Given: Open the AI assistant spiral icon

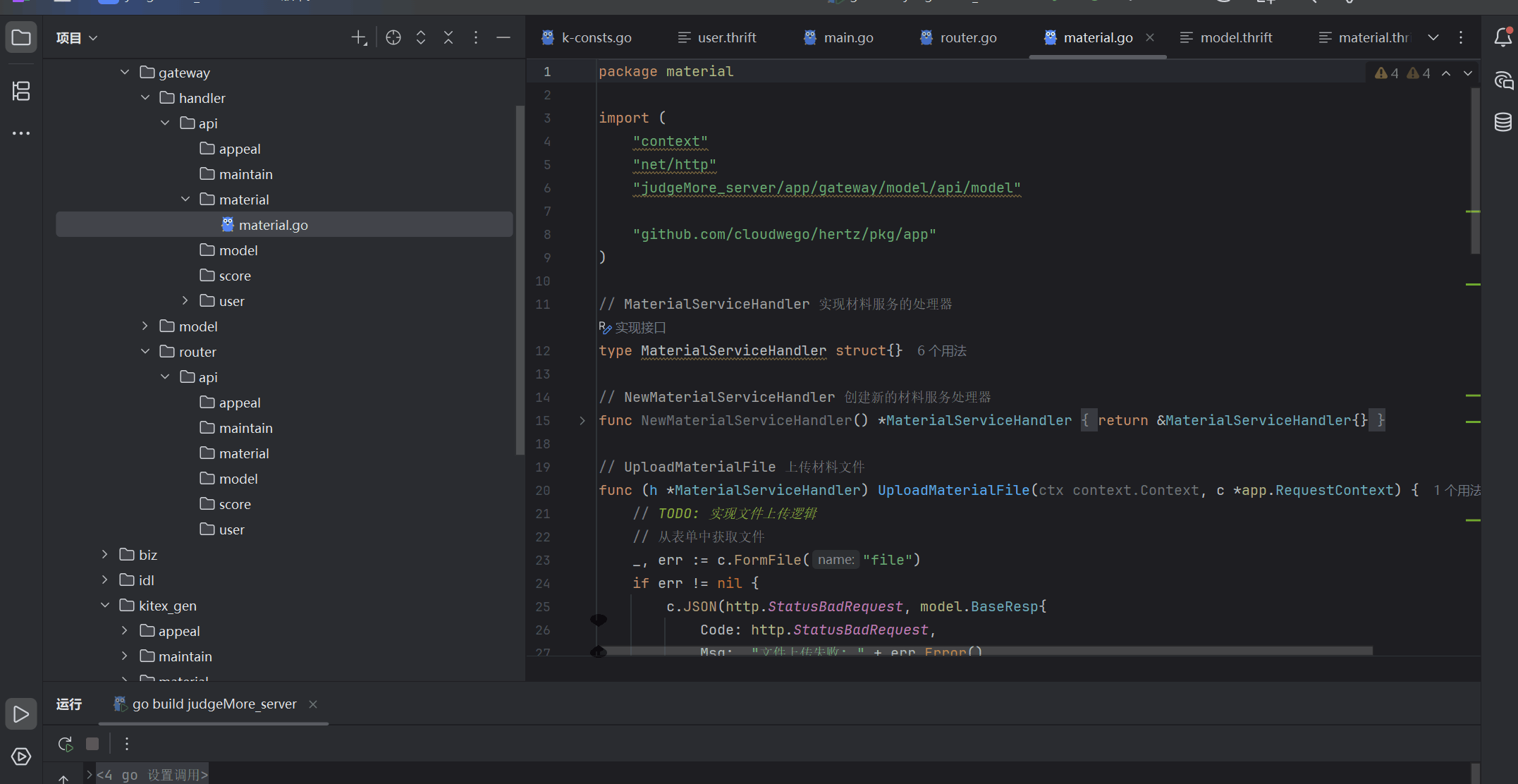Looking at the screenshot, I should (1502, 80).
